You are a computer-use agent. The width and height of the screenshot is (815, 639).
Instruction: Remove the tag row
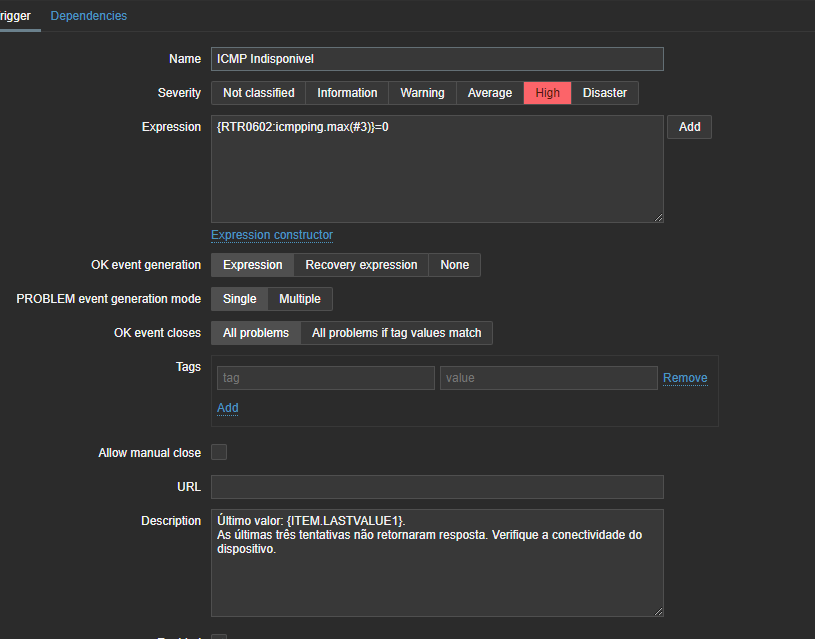click(685, 378)
